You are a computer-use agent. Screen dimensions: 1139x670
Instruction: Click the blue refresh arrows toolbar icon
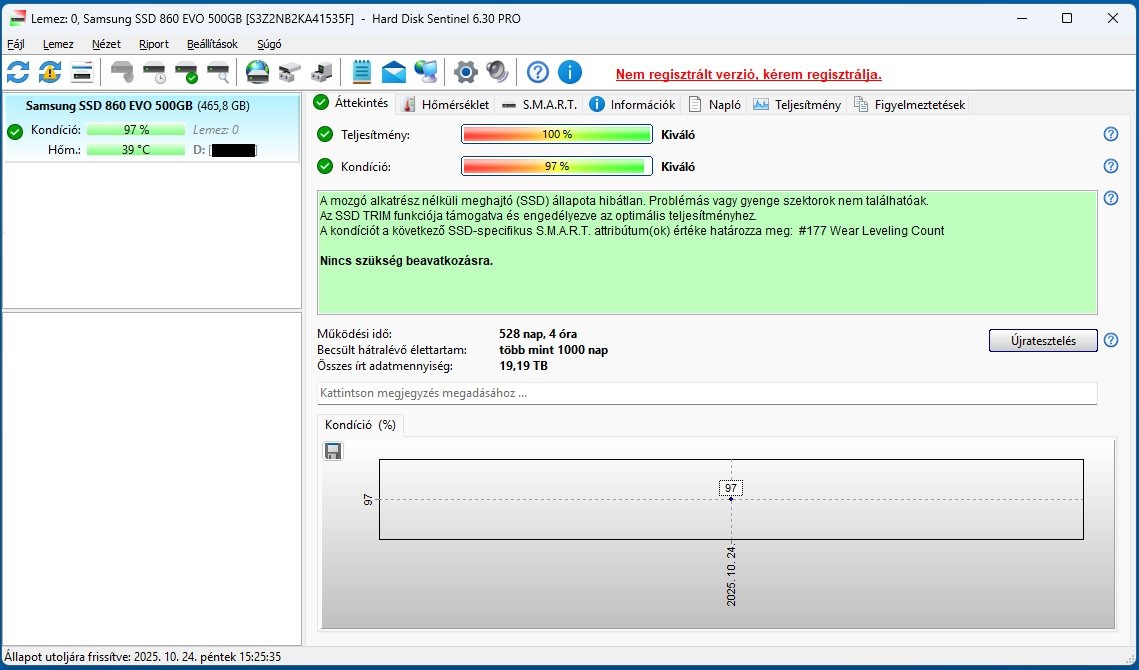(18, 72)
